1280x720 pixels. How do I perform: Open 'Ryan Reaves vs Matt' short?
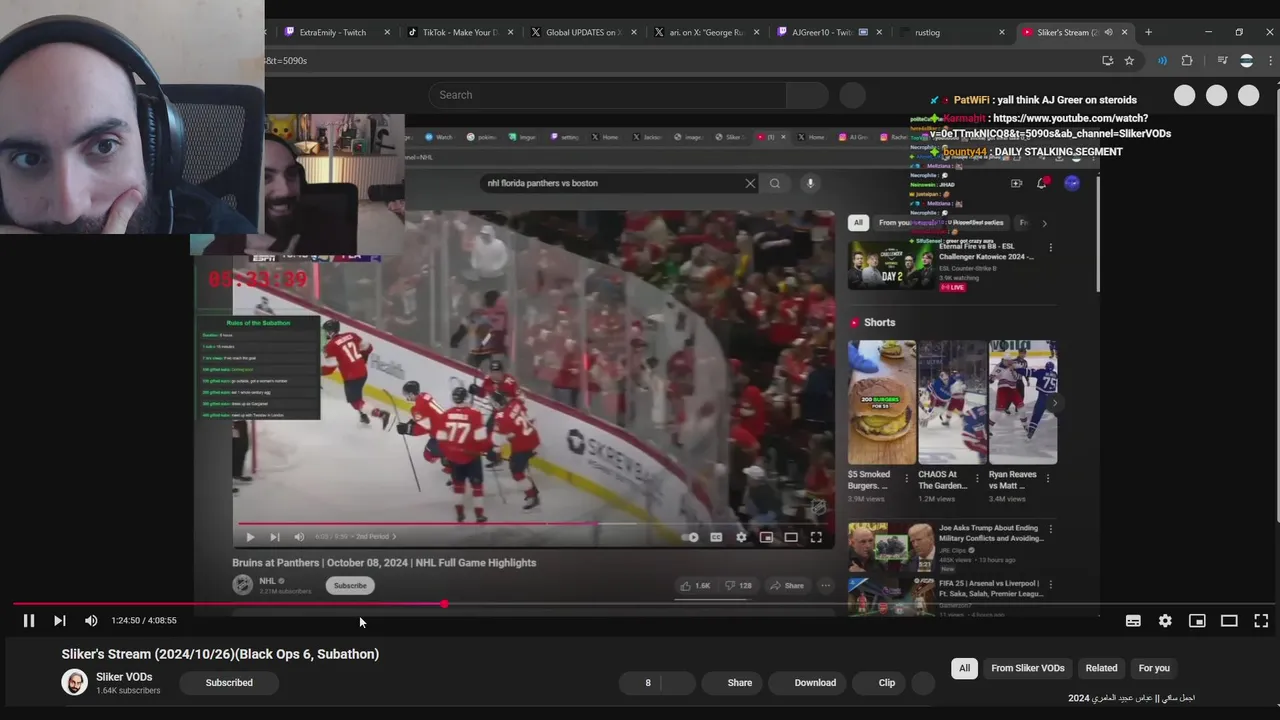point(1023,402)
